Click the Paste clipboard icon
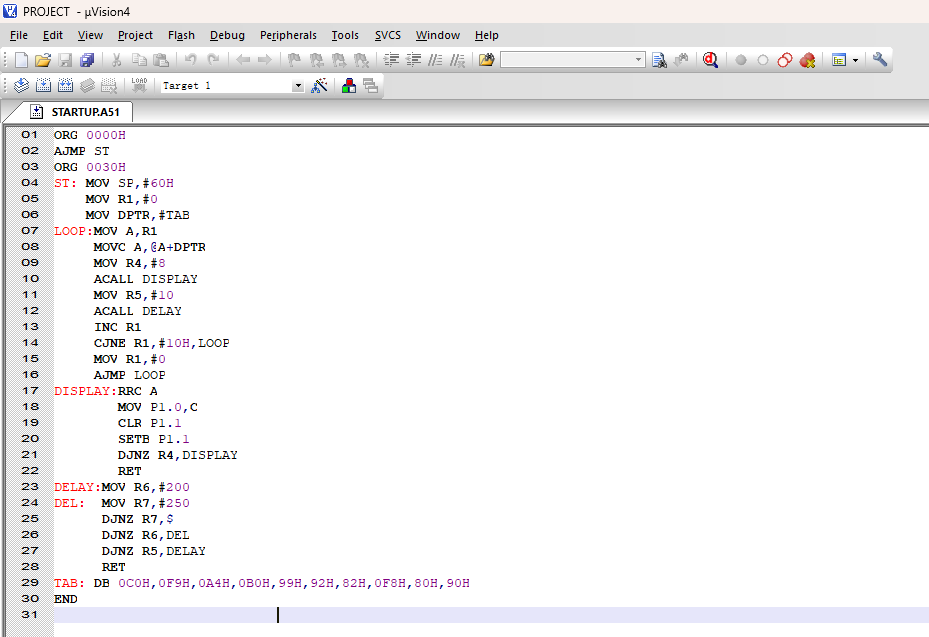929x637 pixels. (161, 60)
